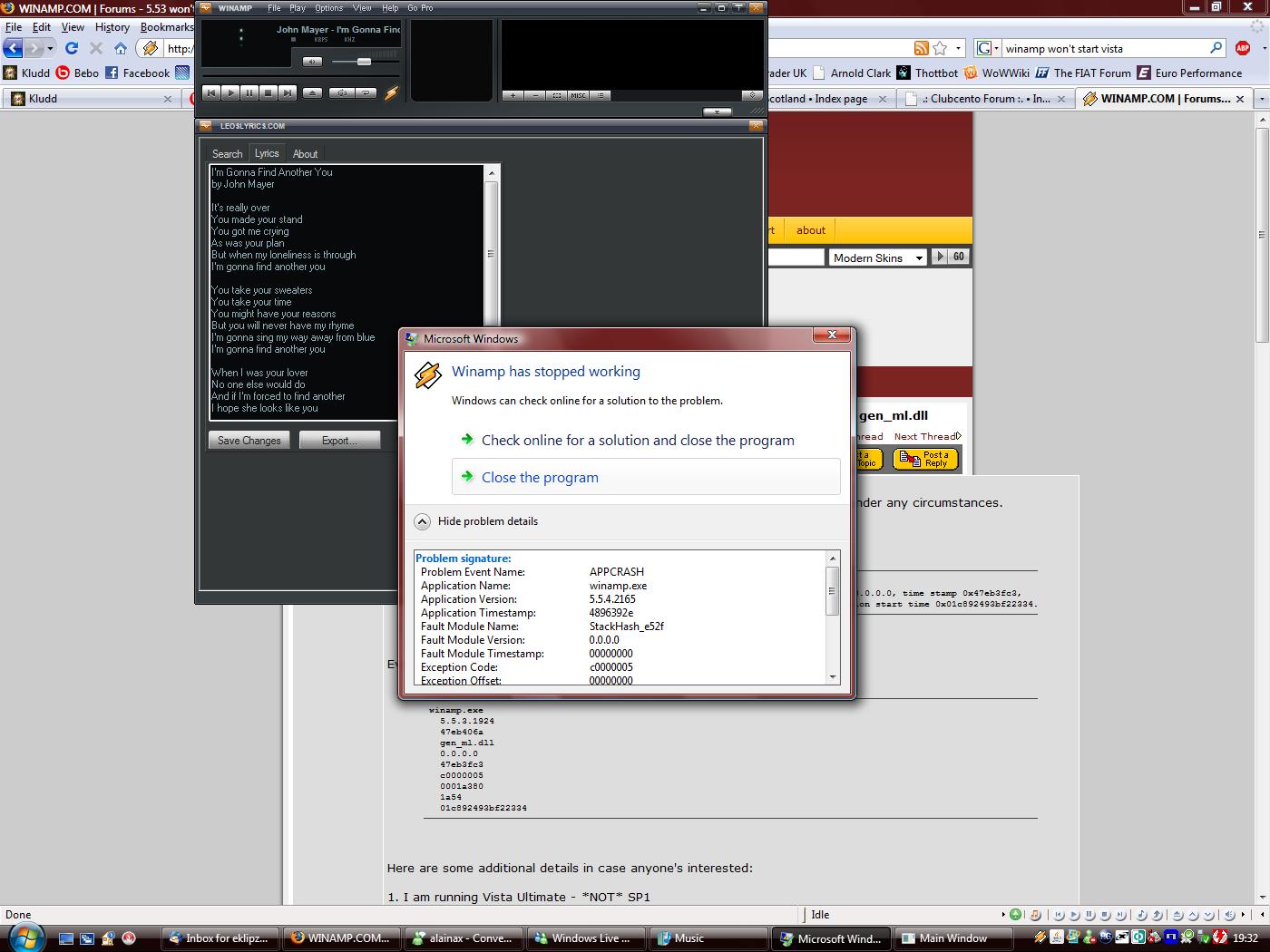Viewport: 1270px width, 952px height.
Task: Bookmark page with star icon
Action: coord(940,48)
